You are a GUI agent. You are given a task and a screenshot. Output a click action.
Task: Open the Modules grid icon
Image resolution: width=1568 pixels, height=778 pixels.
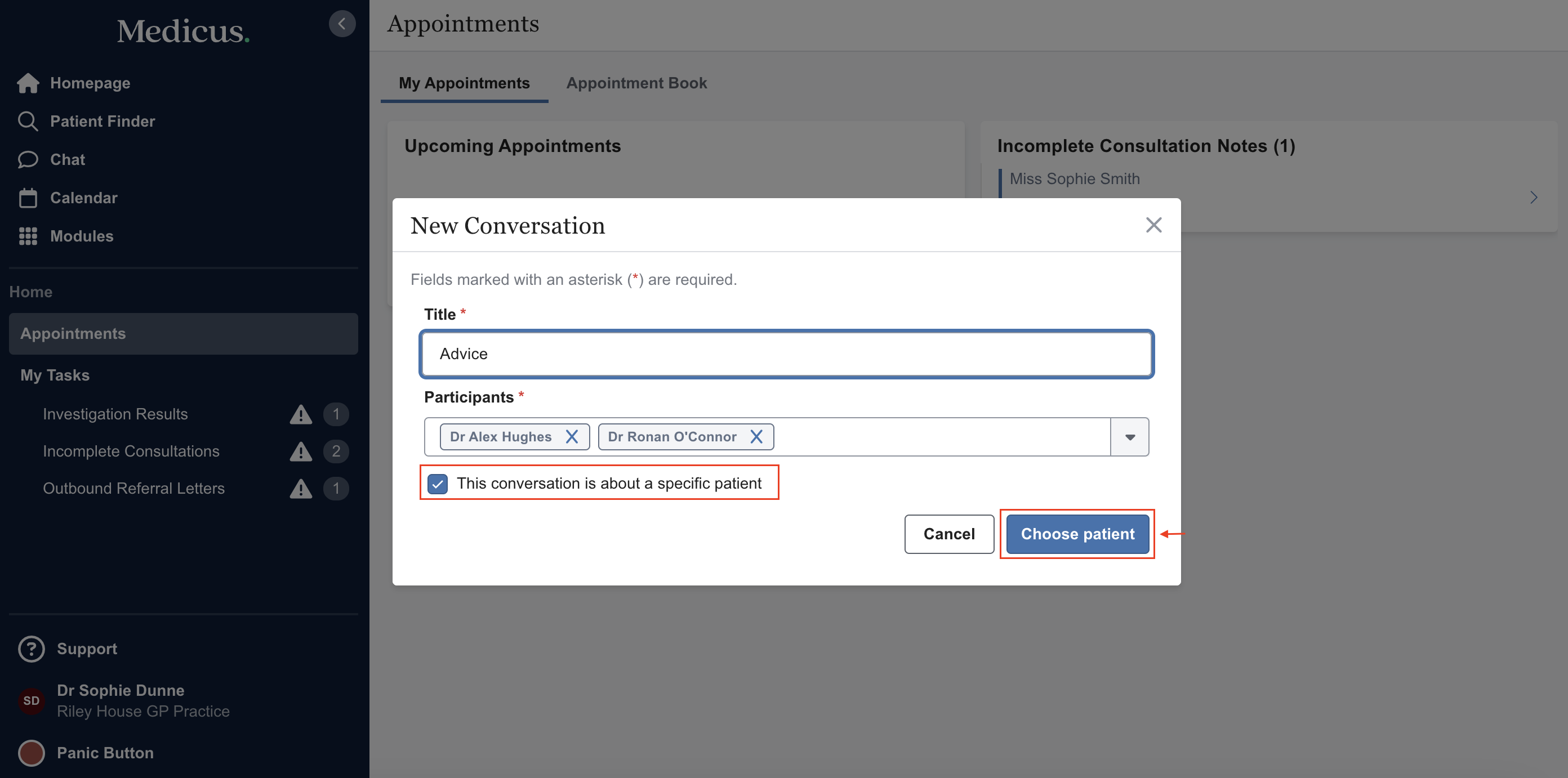tap(28, 236)
